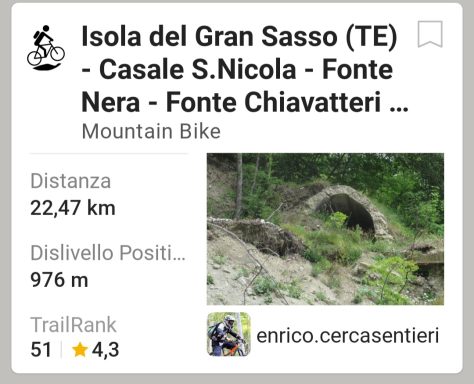The height and width of the screenshot is (384, 474).
Task: Select the 22,47 km distance value
Action: 73,208
